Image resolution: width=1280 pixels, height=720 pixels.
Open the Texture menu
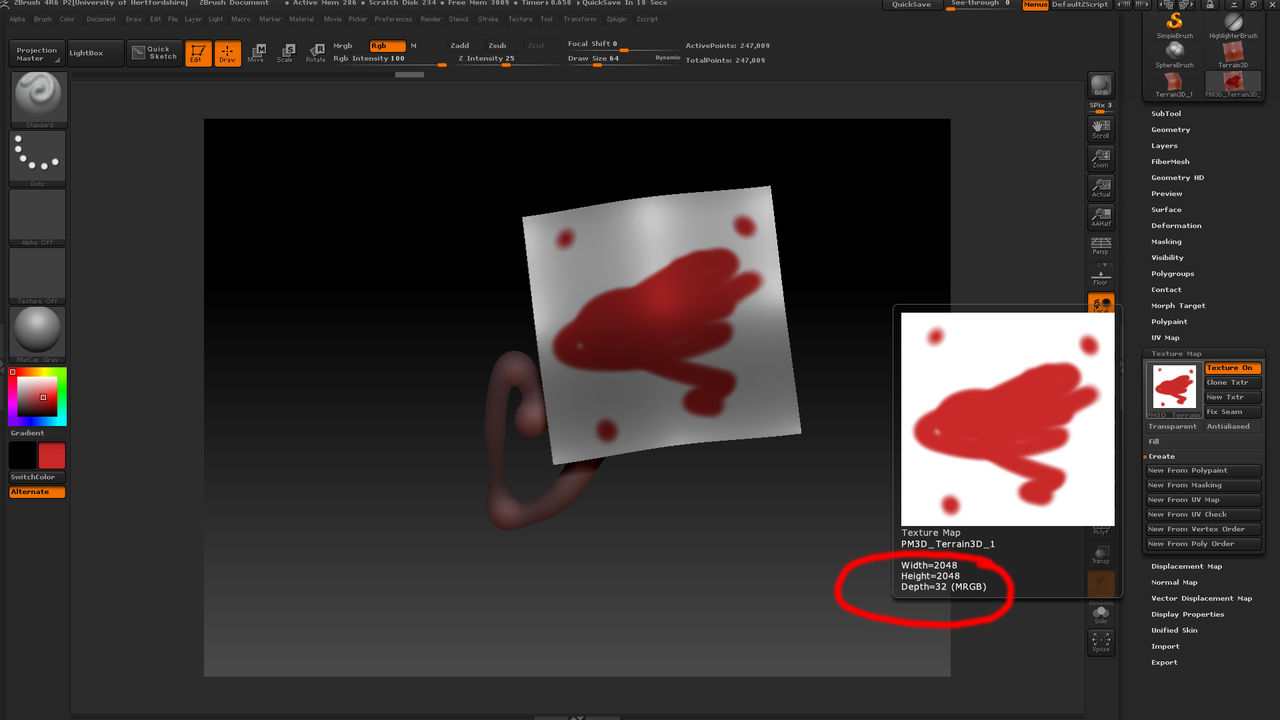pos(520,18)
